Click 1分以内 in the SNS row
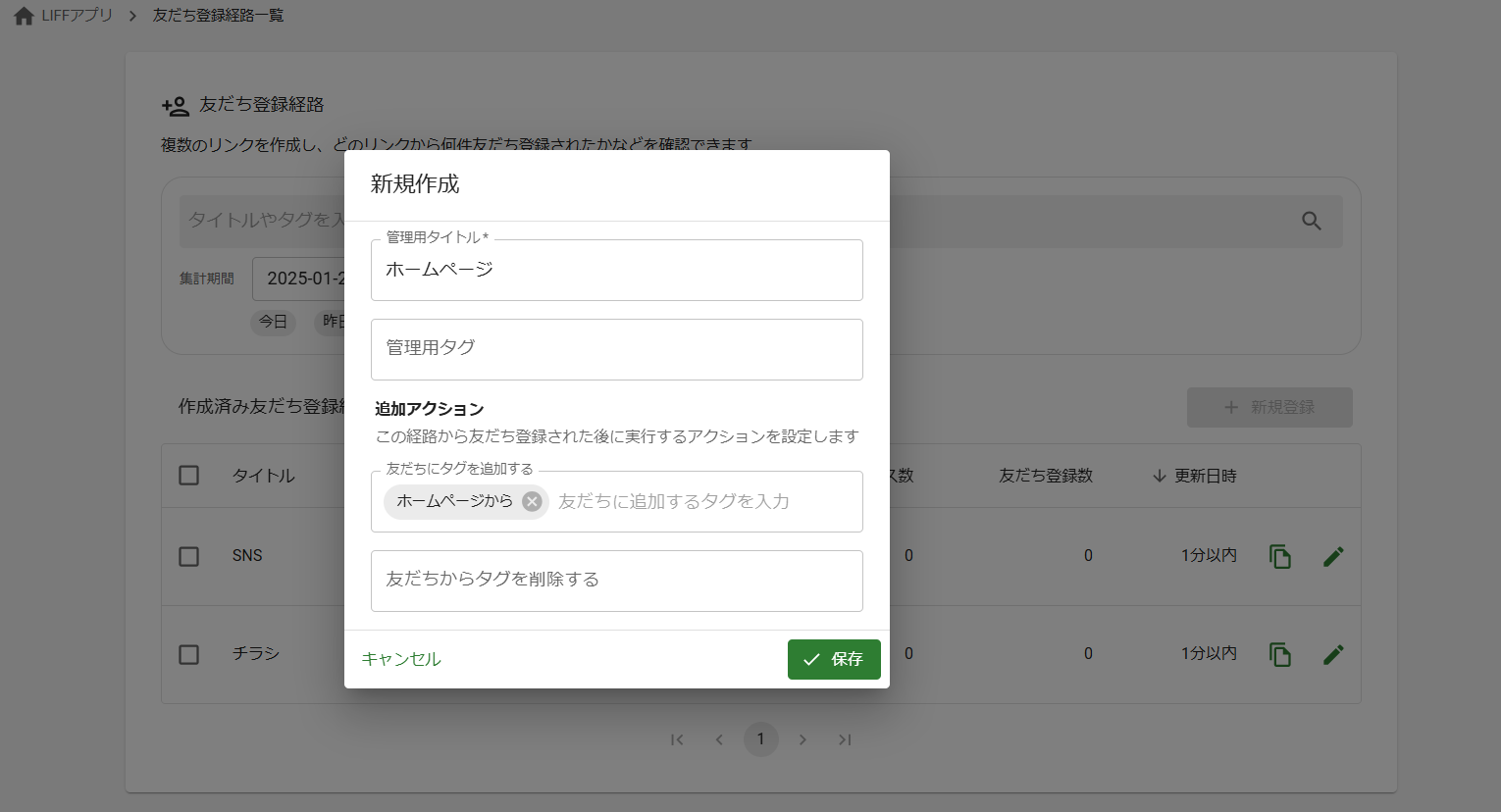 pyautogui.click(x=1209, y=555)
